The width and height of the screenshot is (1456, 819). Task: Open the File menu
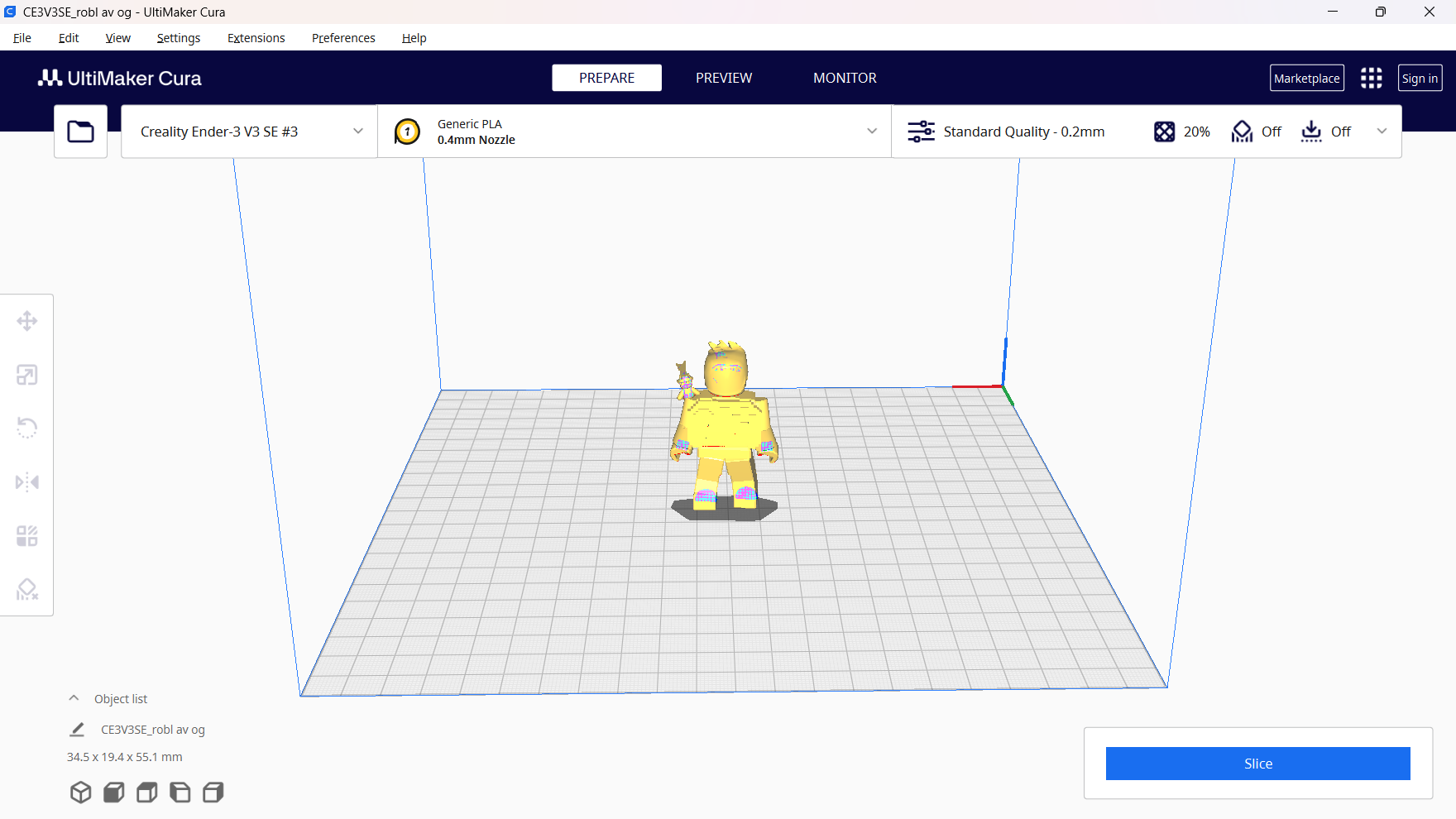pyautogui.click(x=22, y=38)
